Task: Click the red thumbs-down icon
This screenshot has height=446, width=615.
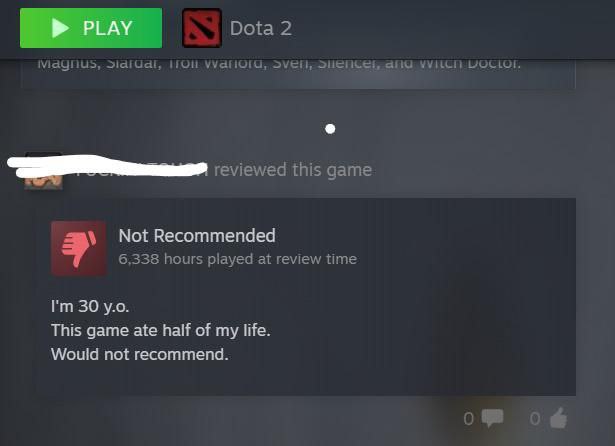Action: click(79, 249)
